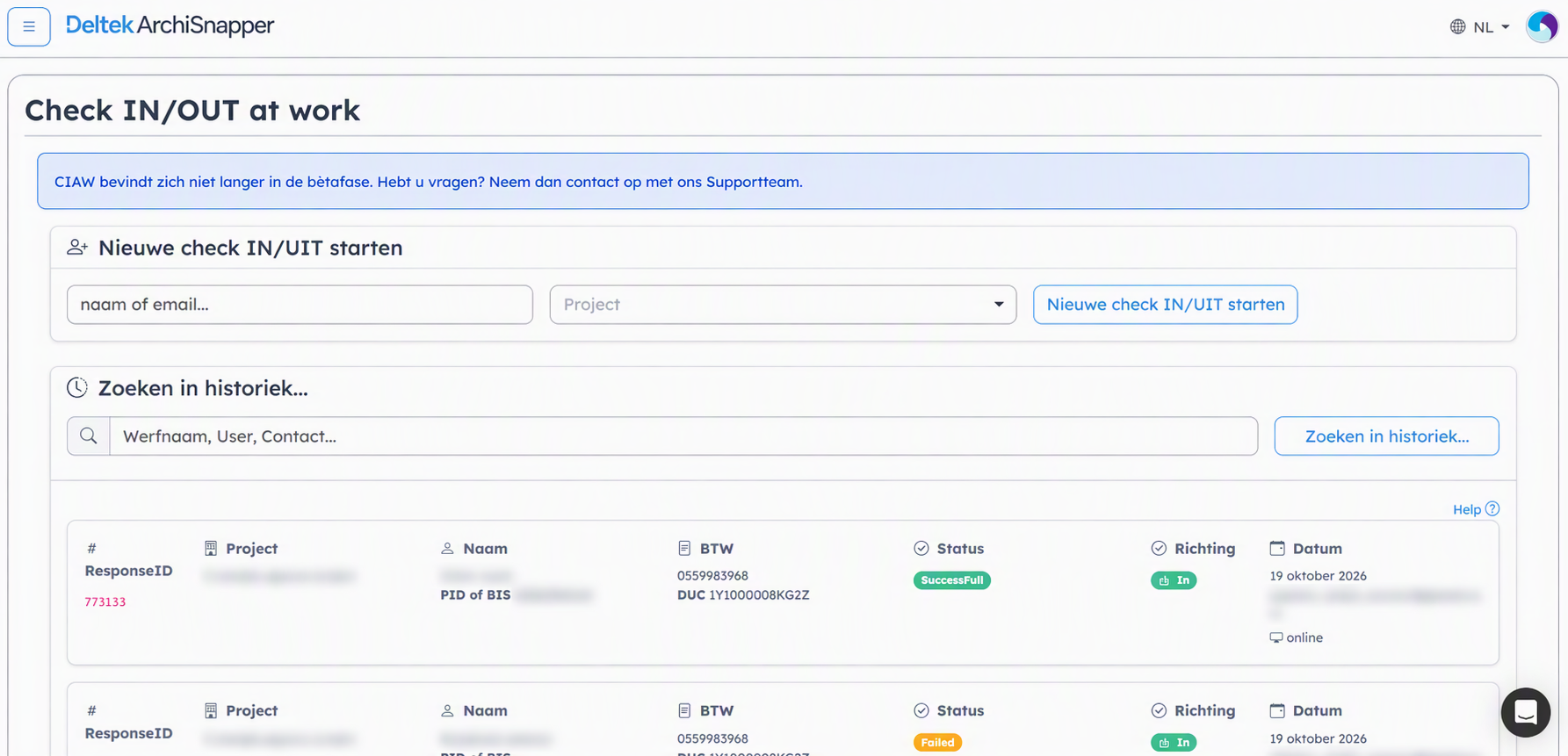Click the 'Zoeken in historiek...' button

pos(1386,436)
